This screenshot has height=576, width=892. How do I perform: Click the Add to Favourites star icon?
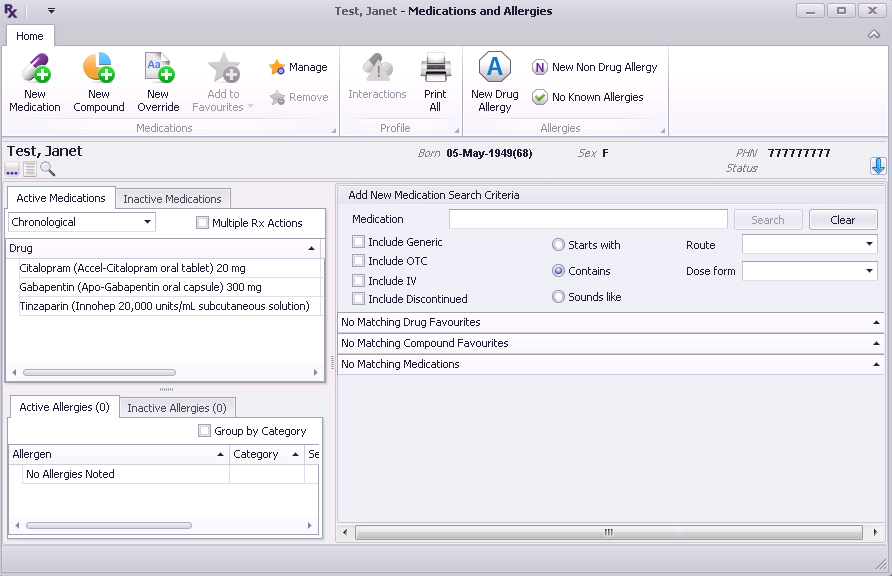point(224,68)
